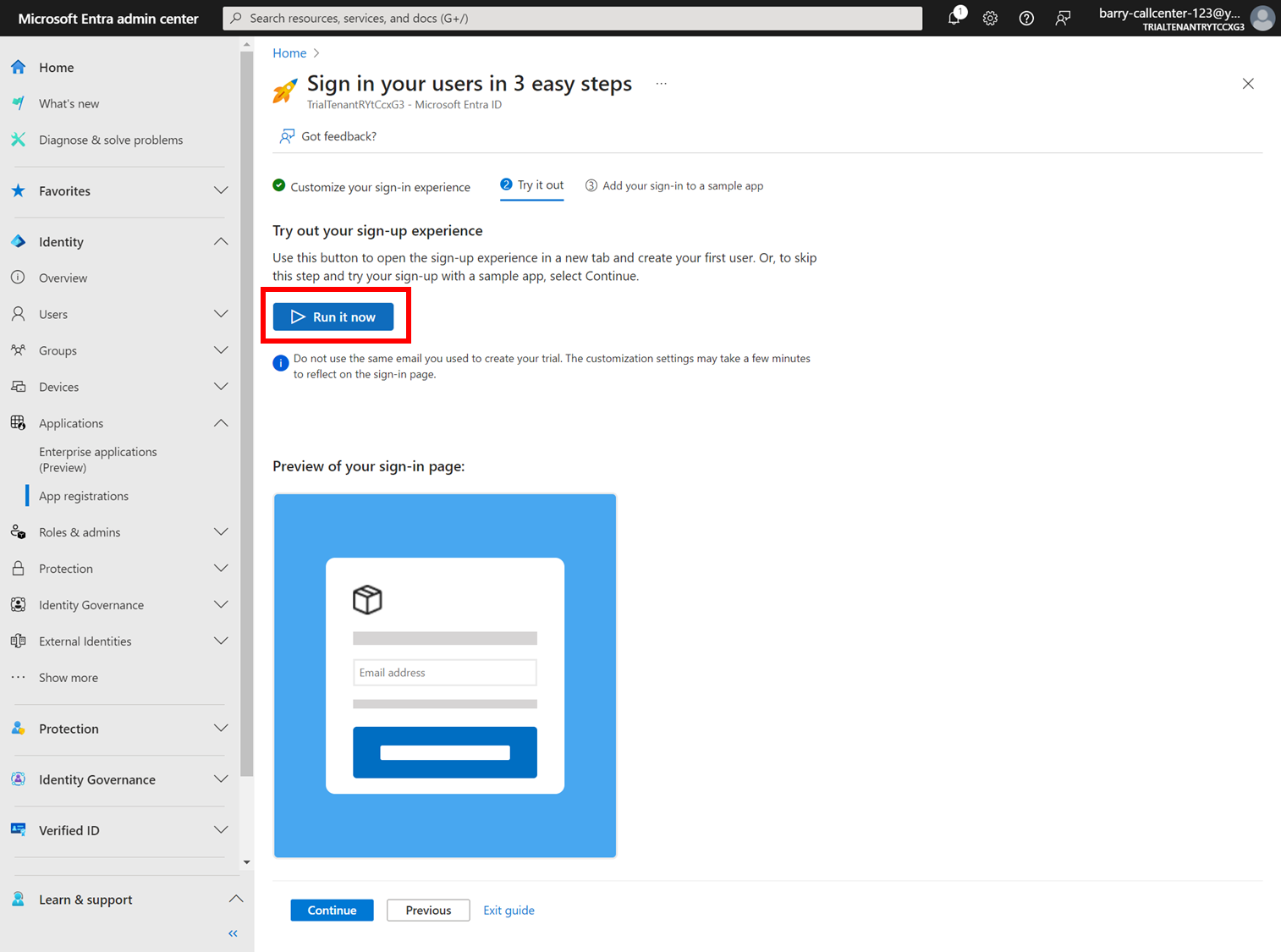Click the What's new icon
The width and height of the screenshot is (1281, 952).
pyautogui.click(x=18, y=103)
